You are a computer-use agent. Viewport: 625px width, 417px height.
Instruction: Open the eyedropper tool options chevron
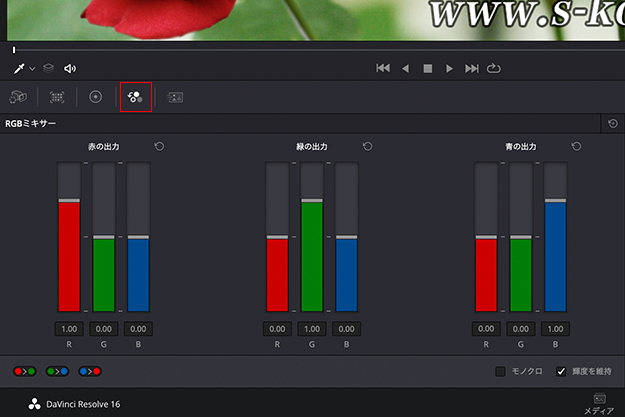point(32,69)
